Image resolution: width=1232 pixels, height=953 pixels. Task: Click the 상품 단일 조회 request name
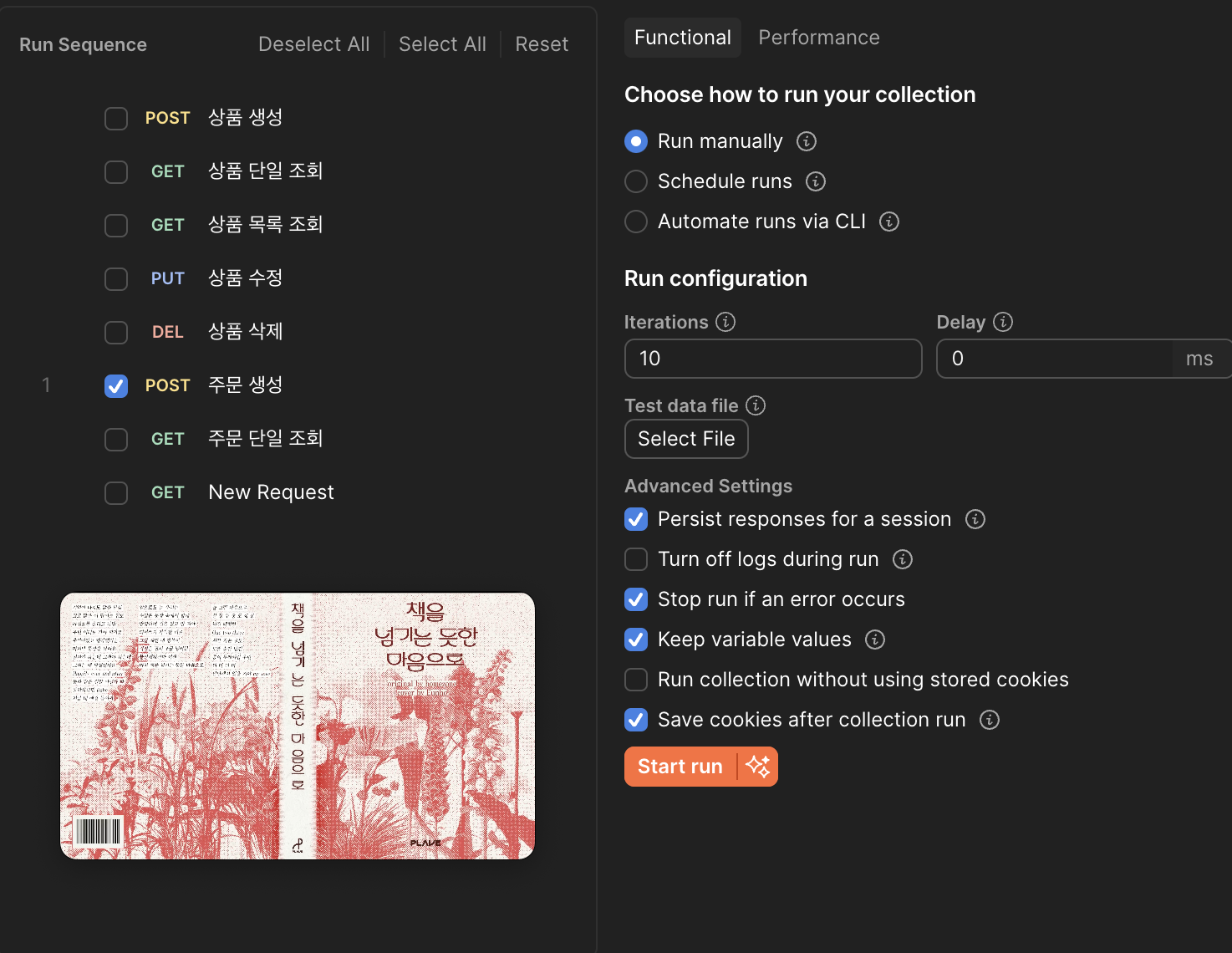click(x=265, y=171)
